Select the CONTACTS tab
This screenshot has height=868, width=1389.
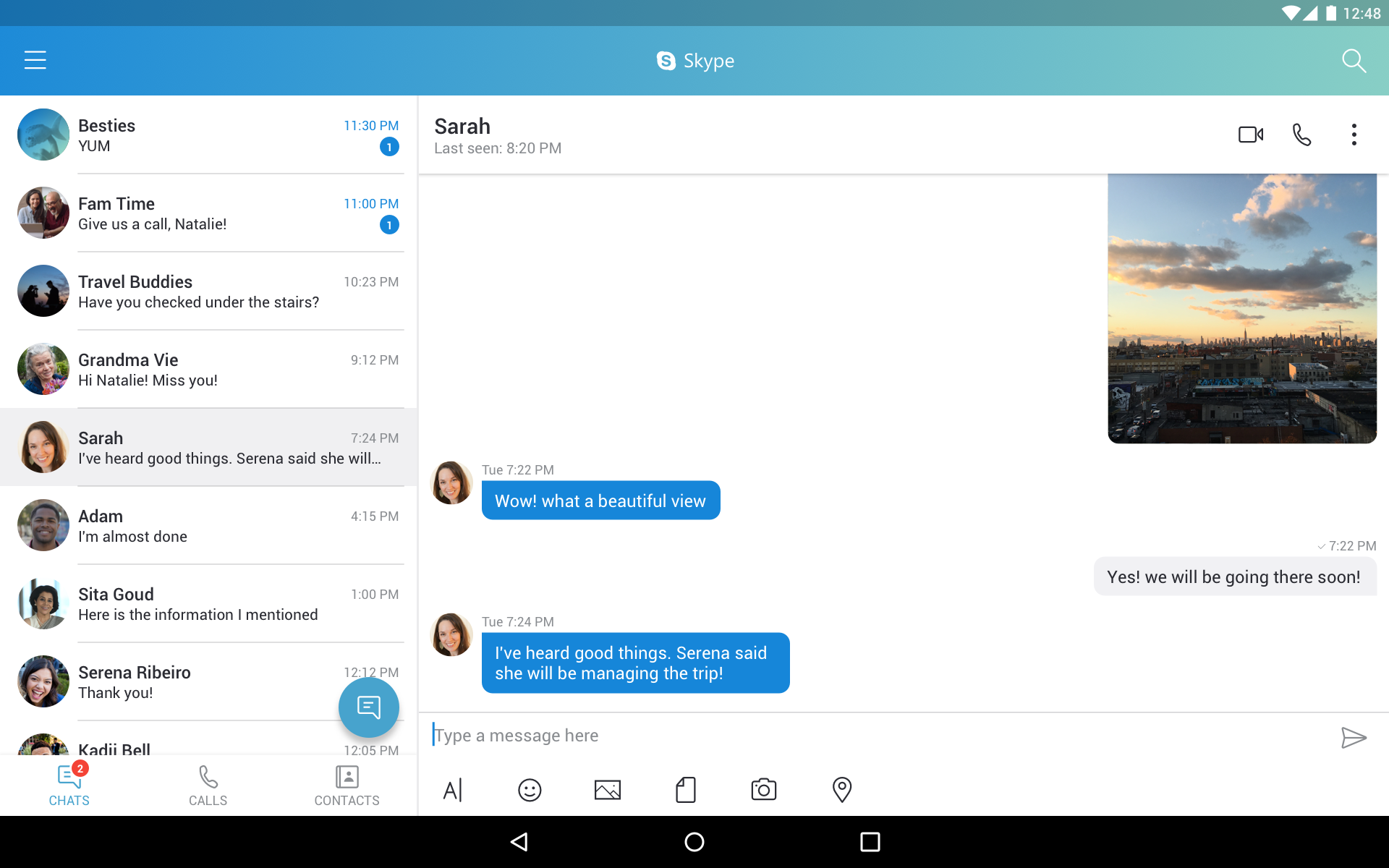pos(347,785)
